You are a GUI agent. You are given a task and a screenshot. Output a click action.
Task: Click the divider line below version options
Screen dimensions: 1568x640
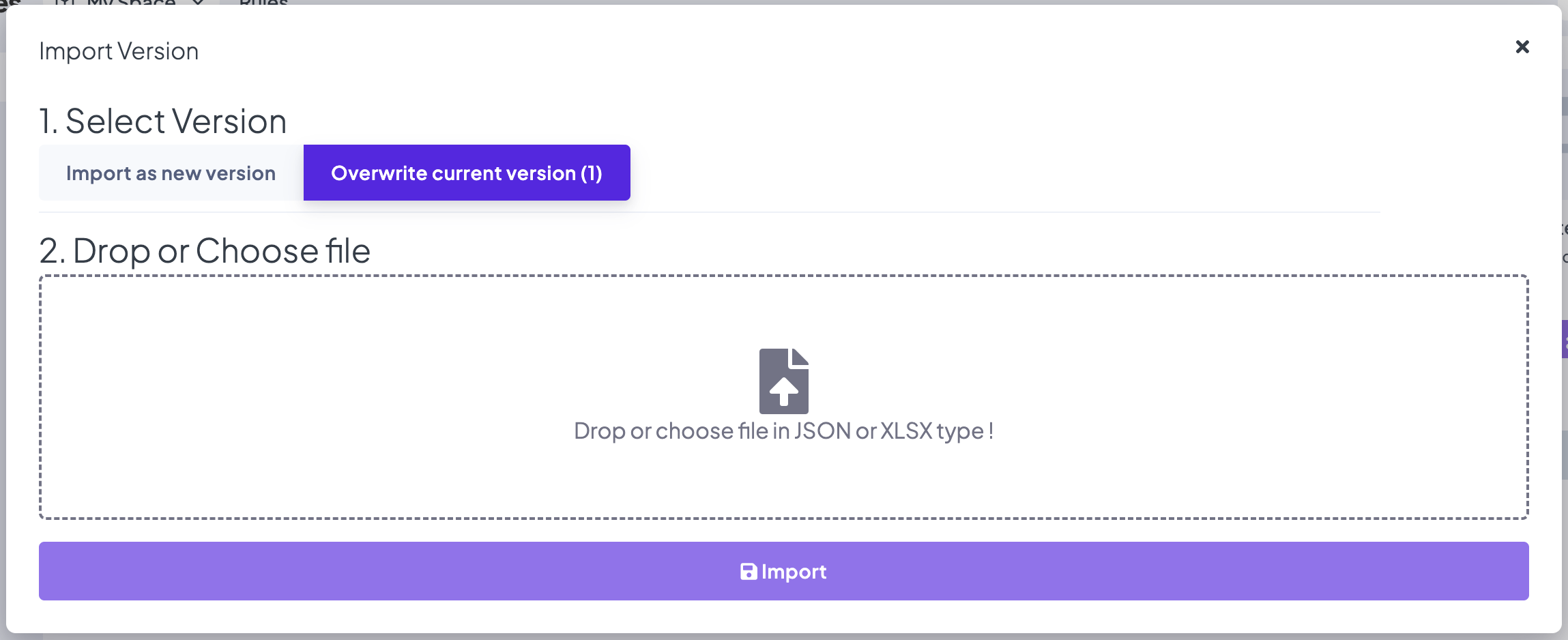click(x=710, y=212)
